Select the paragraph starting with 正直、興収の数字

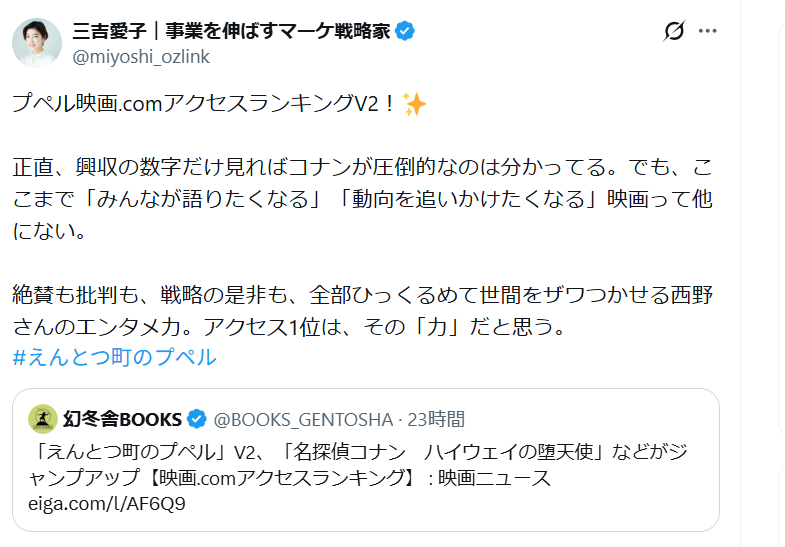coord(362,199)
